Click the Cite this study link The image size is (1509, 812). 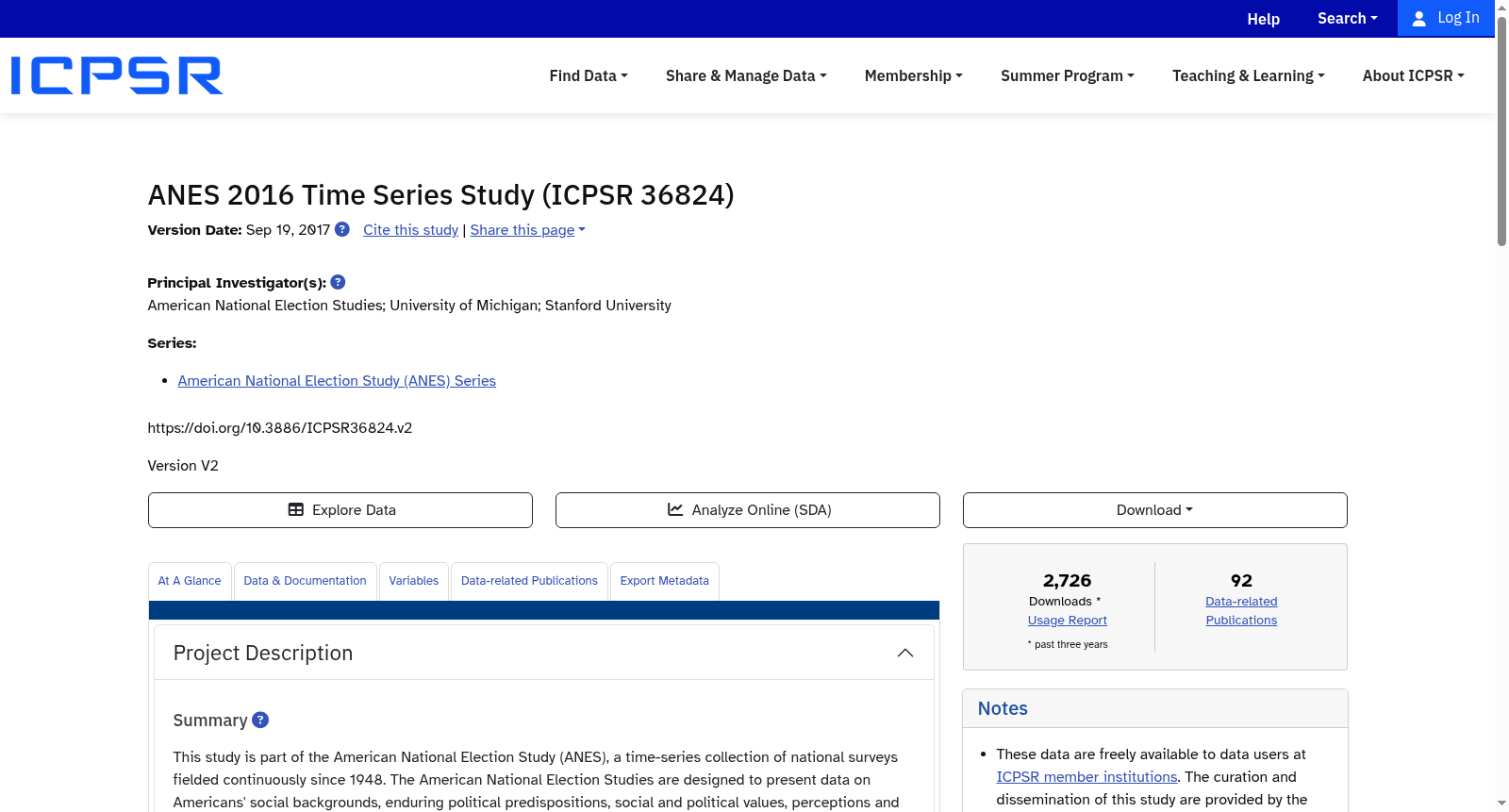(x=411, y=230)
